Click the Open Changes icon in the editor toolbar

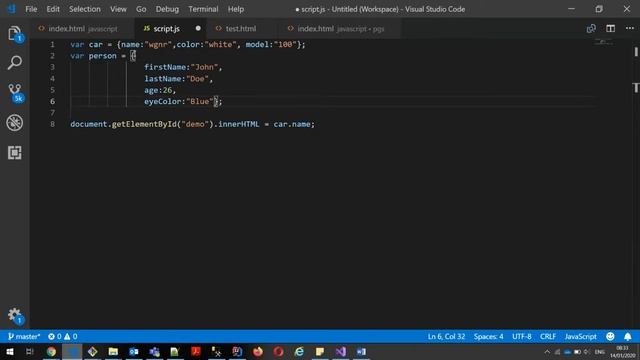tap(591, 29)
